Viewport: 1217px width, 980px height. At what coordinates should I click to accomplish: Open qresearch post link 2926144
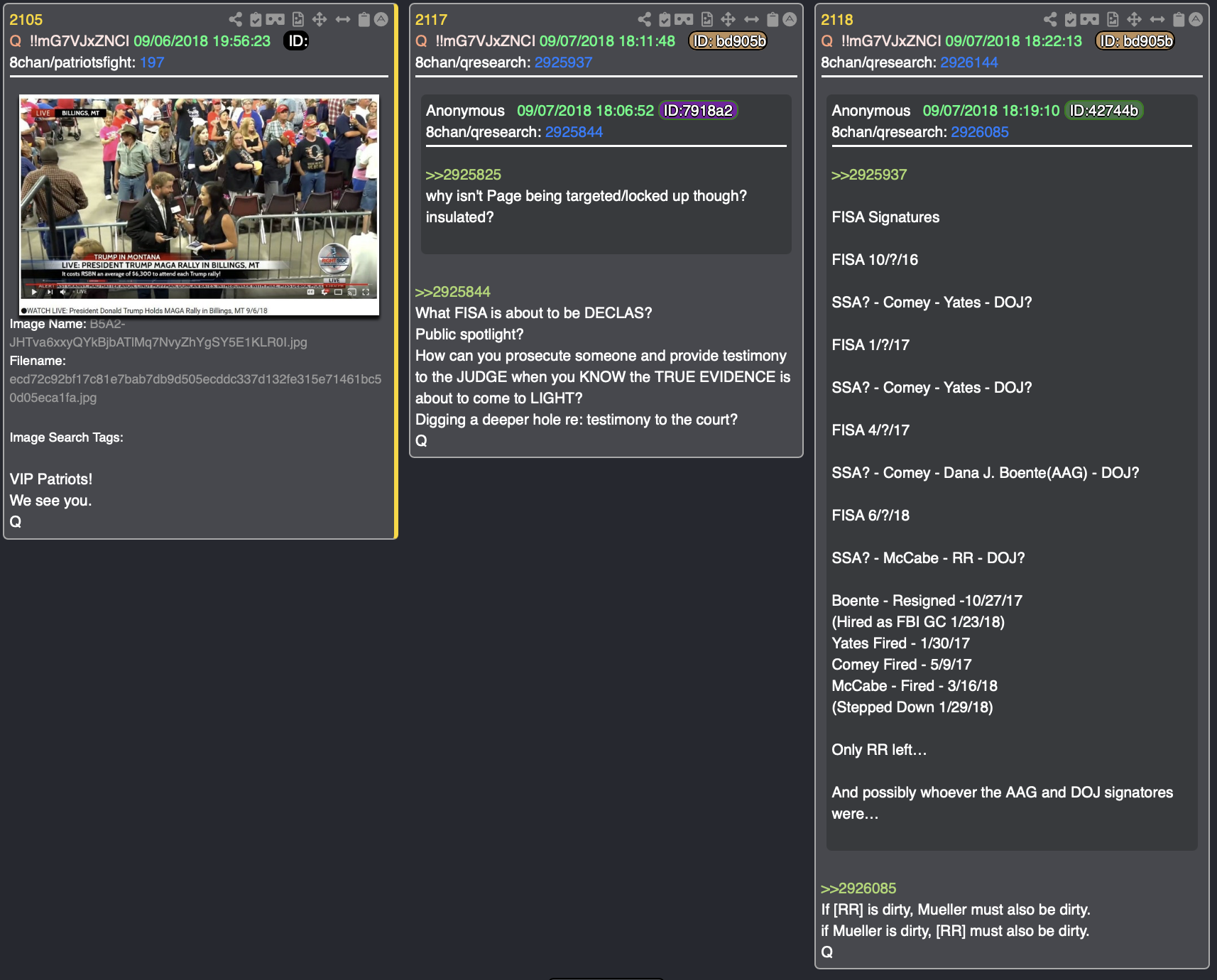pyautogui.click(x=969, y=62)
